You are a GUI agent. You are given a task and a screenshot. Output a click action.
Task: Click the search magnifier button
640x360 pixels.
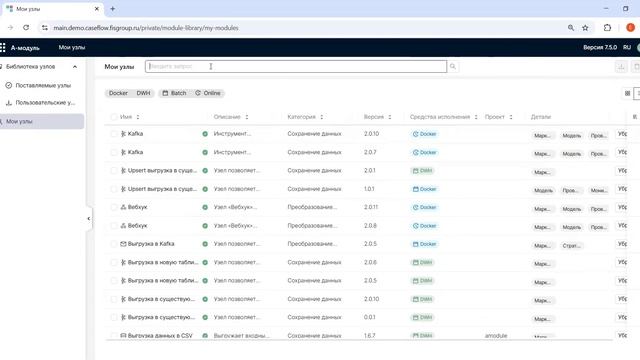[x=453, y=66]
